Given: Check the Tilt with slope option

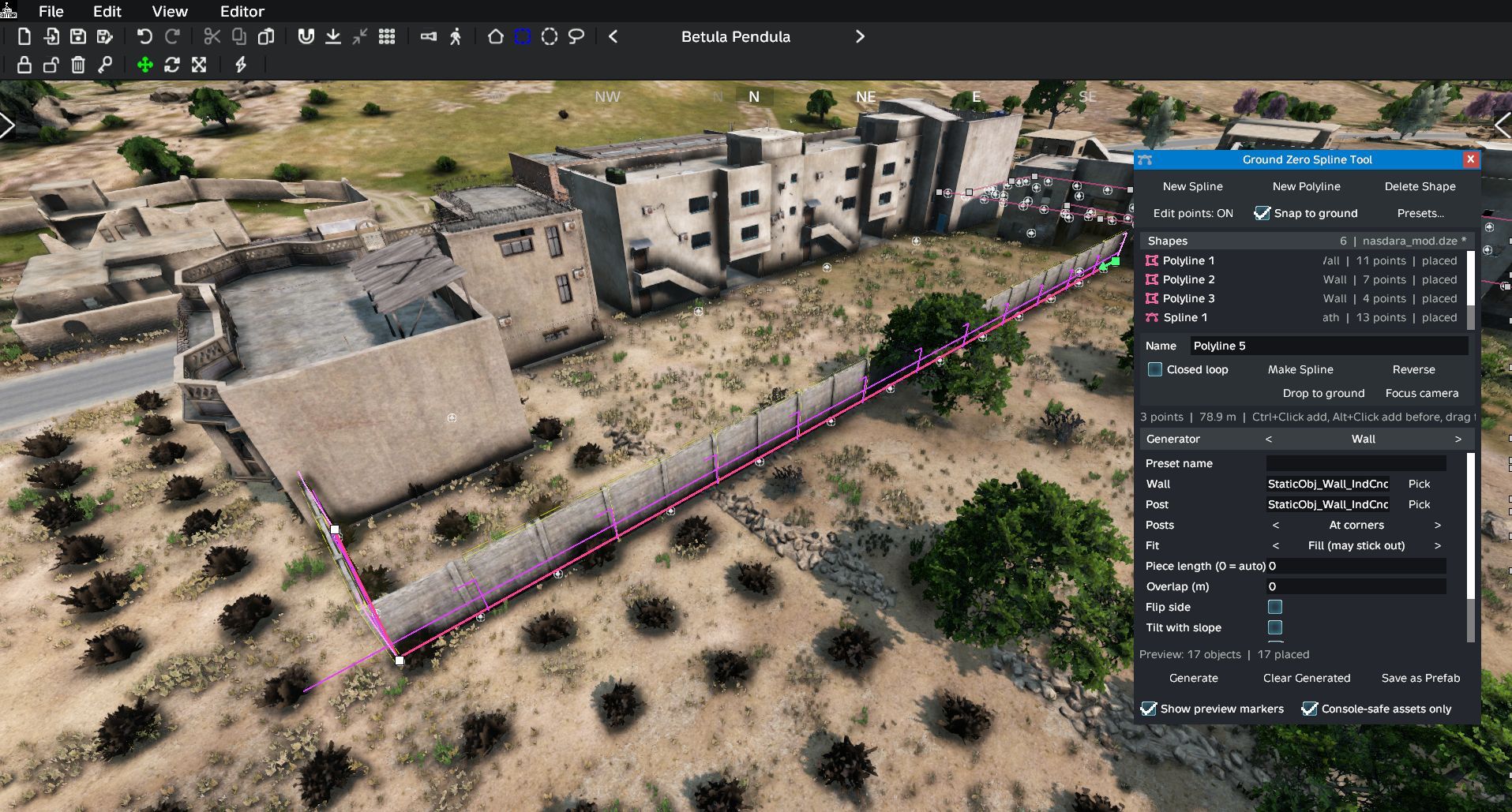Looking at the screenshot, I should point(1275,627).
